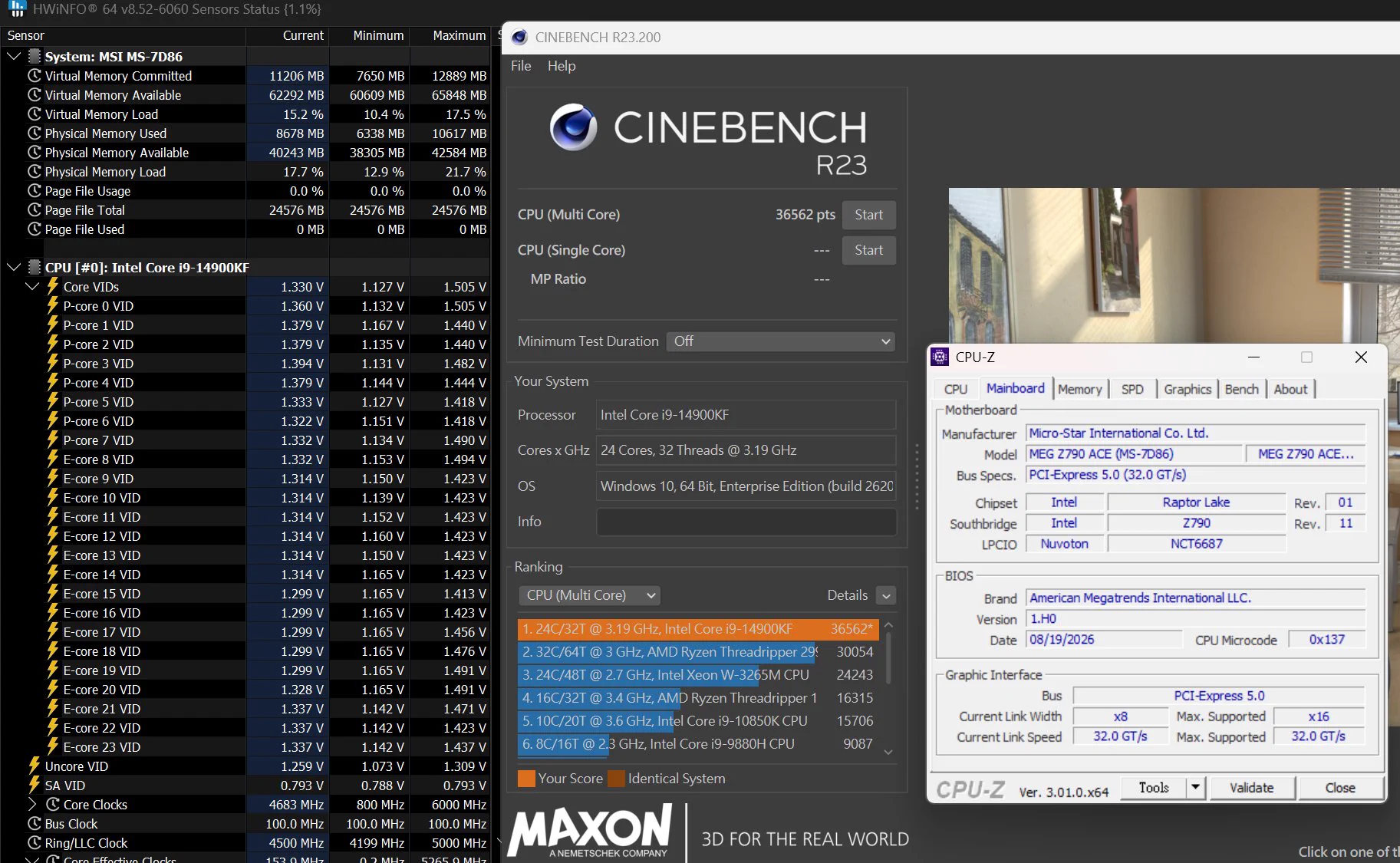Click the Current column header in HWiNFO
Screen dimensions: 1400x863
coord(288,35)
